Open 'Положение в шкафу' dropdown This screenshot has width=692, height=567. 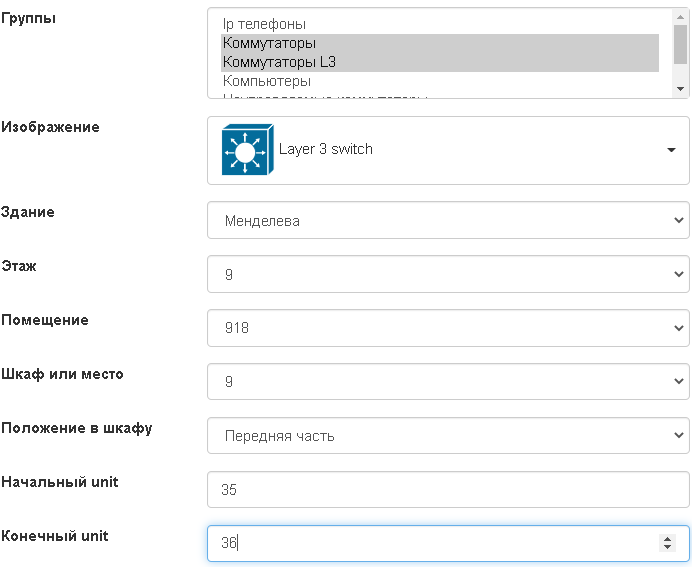pos(448,435)
